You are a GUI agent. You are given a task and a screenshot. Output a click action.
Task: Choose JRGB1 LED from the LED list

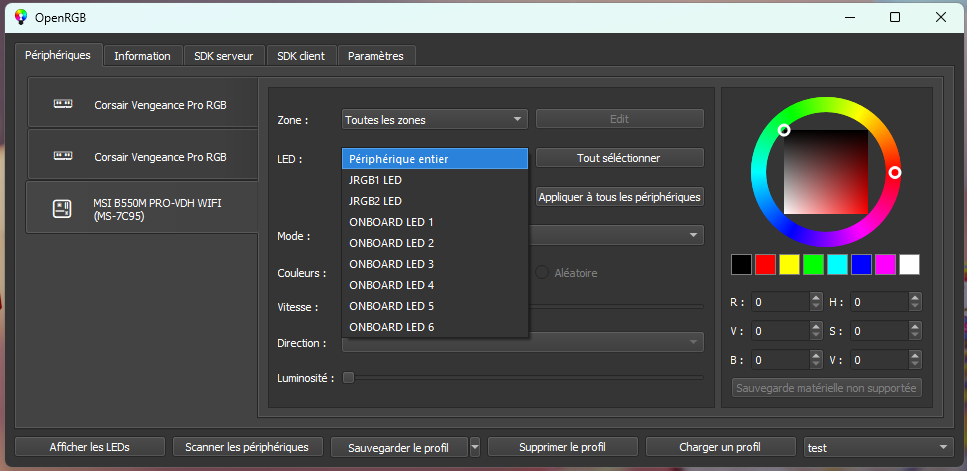click(375, 180)
